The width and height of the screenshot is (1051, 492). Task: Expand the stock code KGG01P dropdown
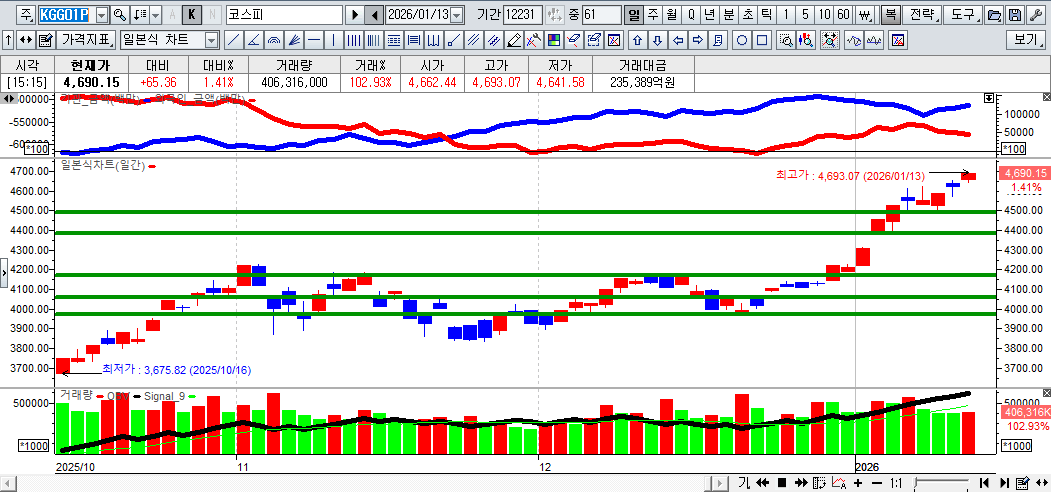tap(101, 15)
